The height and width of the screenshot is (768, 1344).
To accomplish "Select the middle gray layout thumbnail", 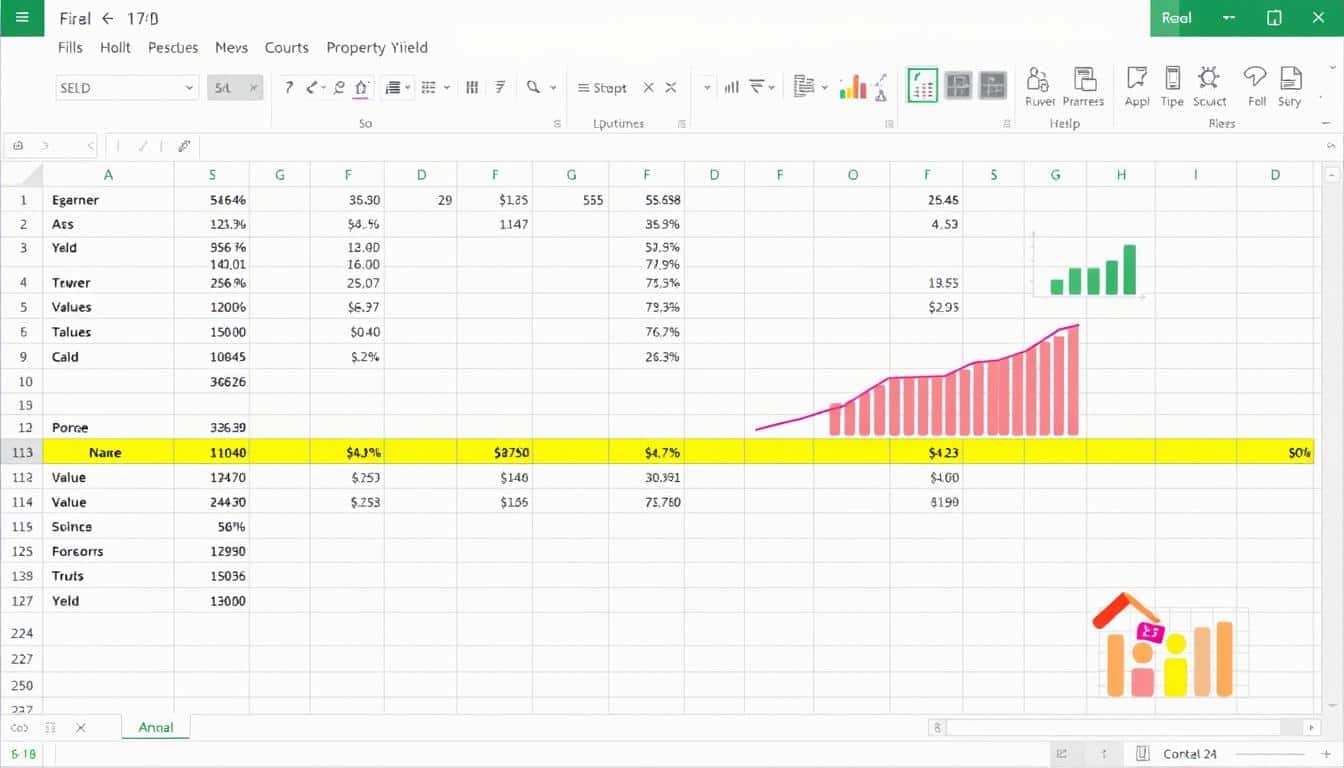I will [958, 86].
